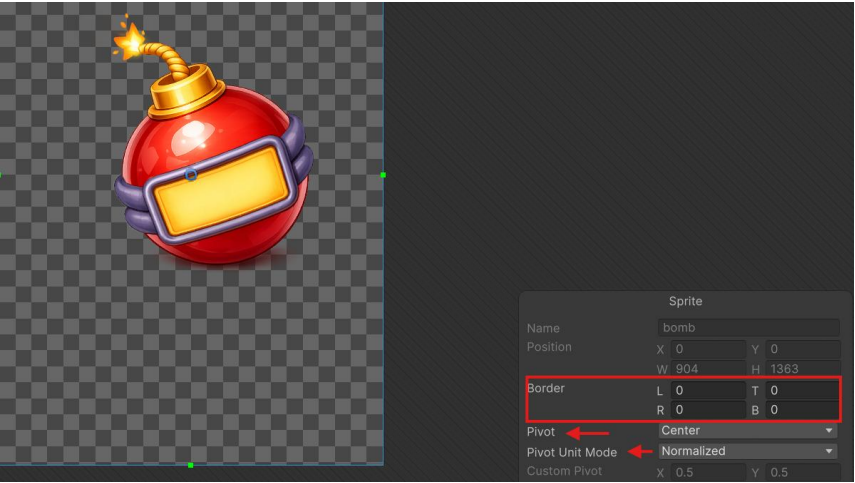Click the Border R input field

708,410
